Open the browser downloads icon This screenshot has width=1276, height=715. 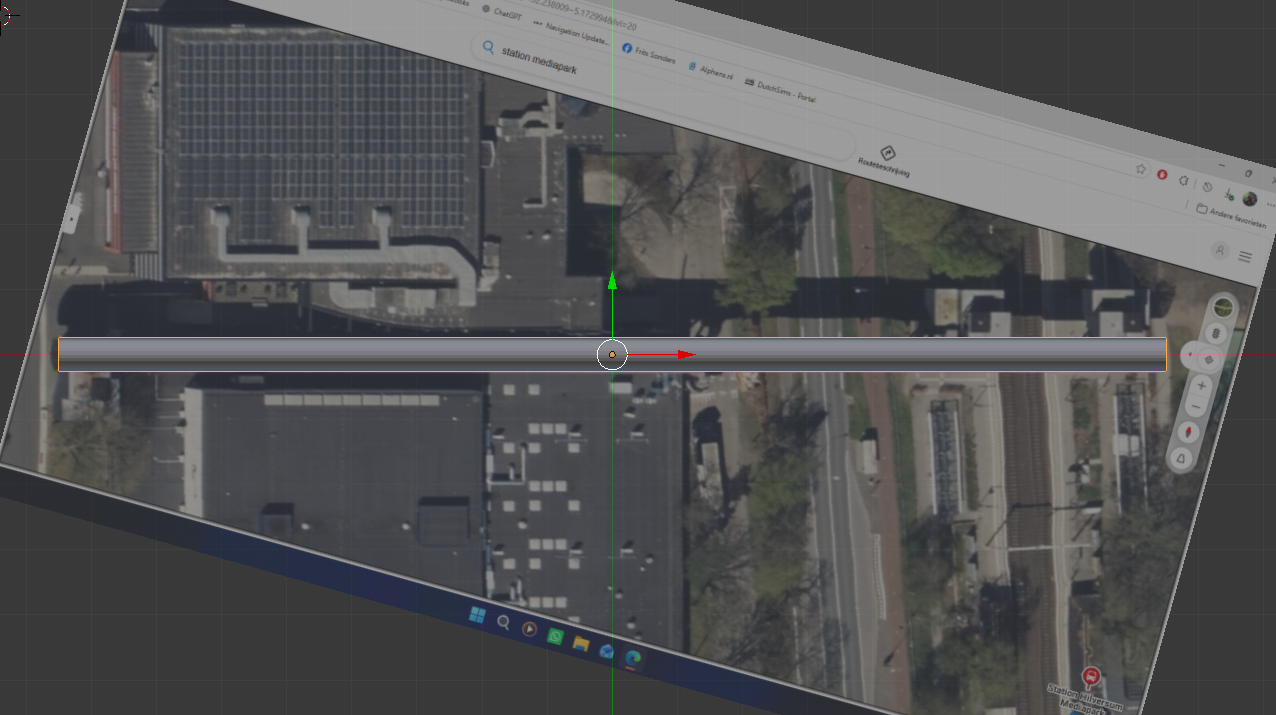1229,194
